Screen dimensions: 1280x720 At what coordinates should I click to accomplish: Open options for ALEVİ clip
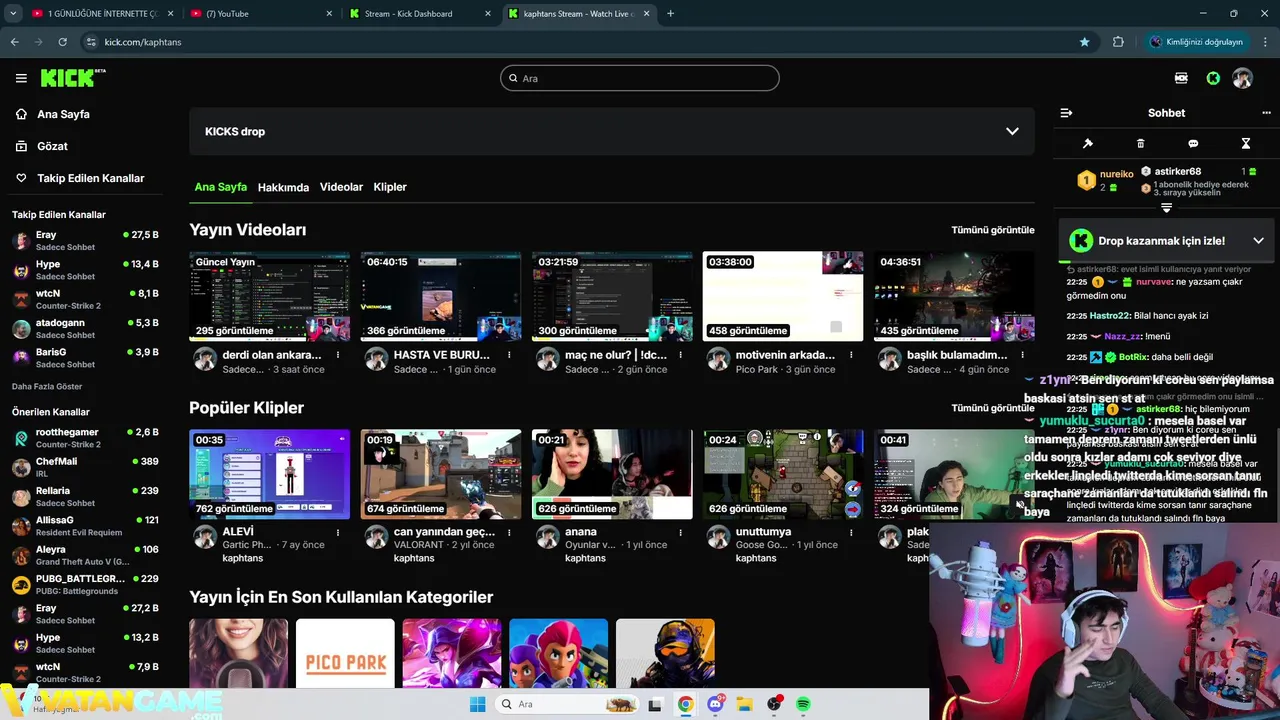click(x=338, y=532)
